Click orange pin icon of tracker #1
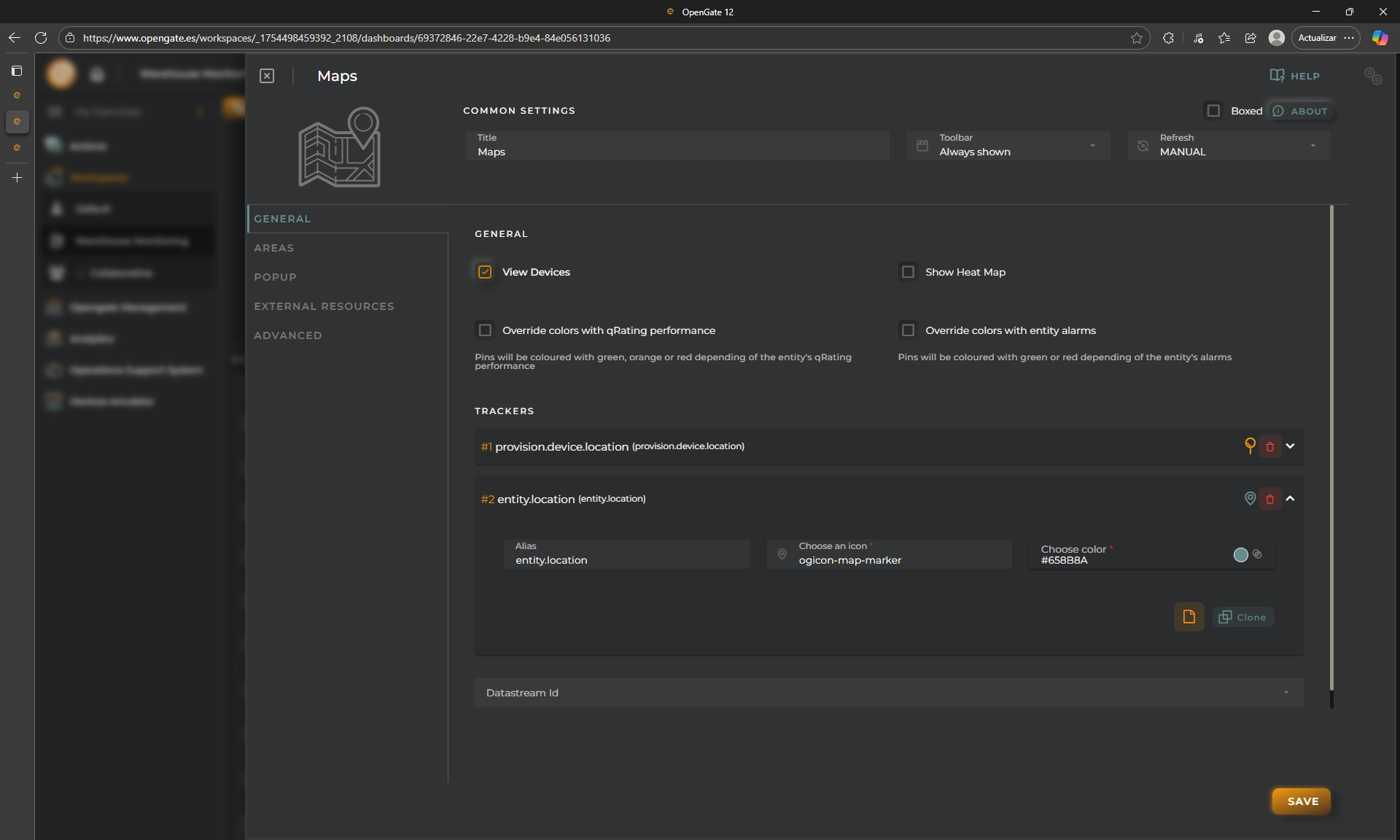 coord(1250,446)
